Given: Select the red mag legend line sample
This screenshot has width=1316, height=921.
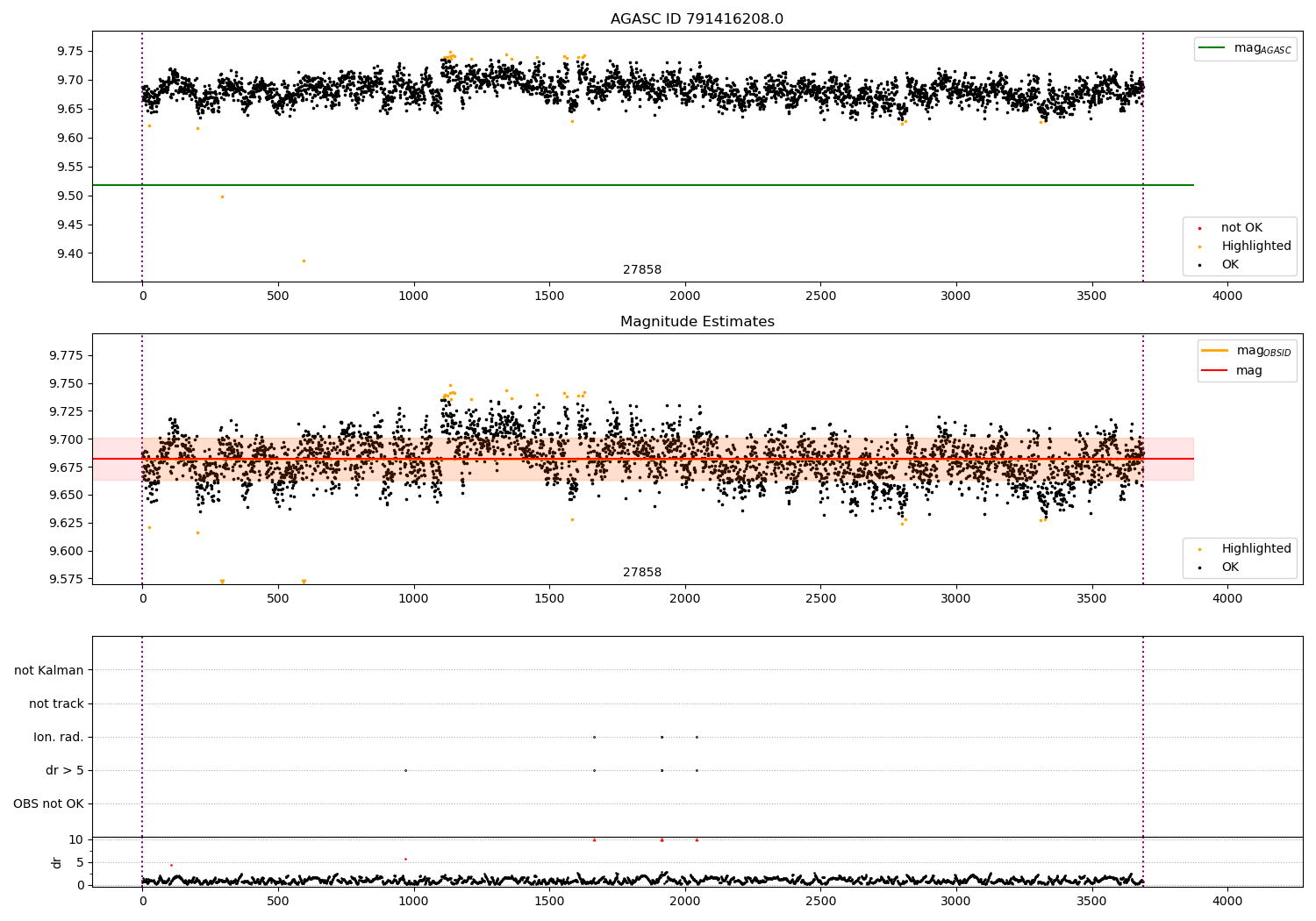Looking at the screenshot, I should pyautogui.click(x=1215, y=370).
